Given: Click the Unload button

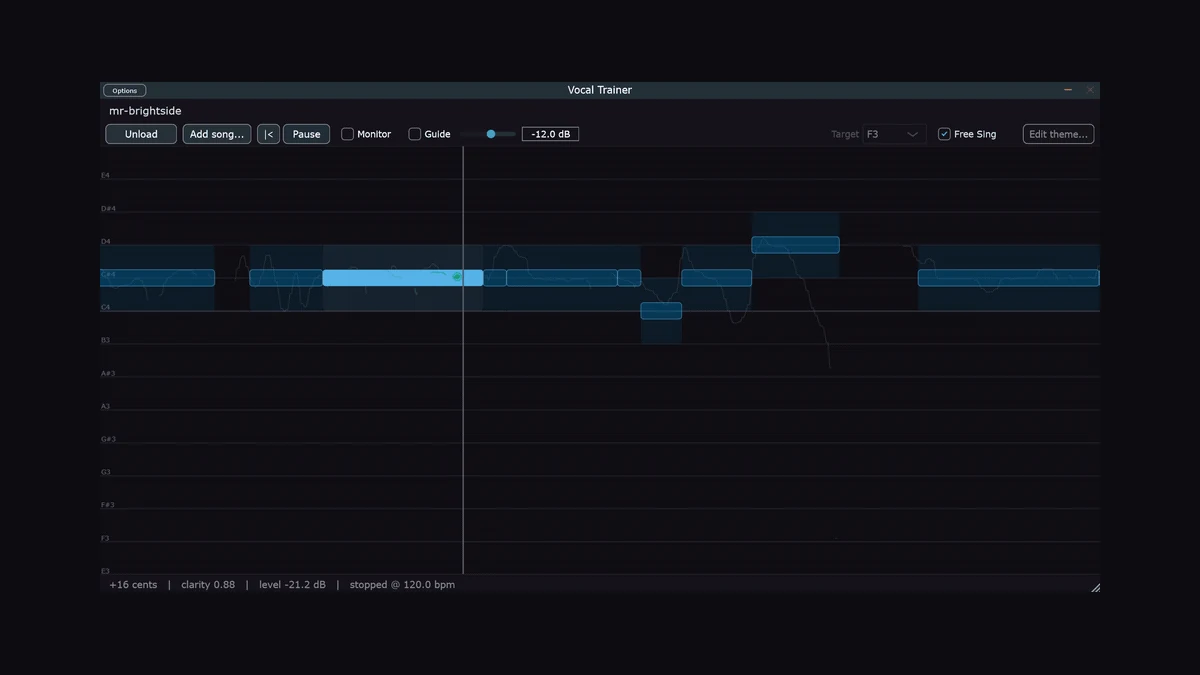Looking at the screenshot, I should pos(141,134).
